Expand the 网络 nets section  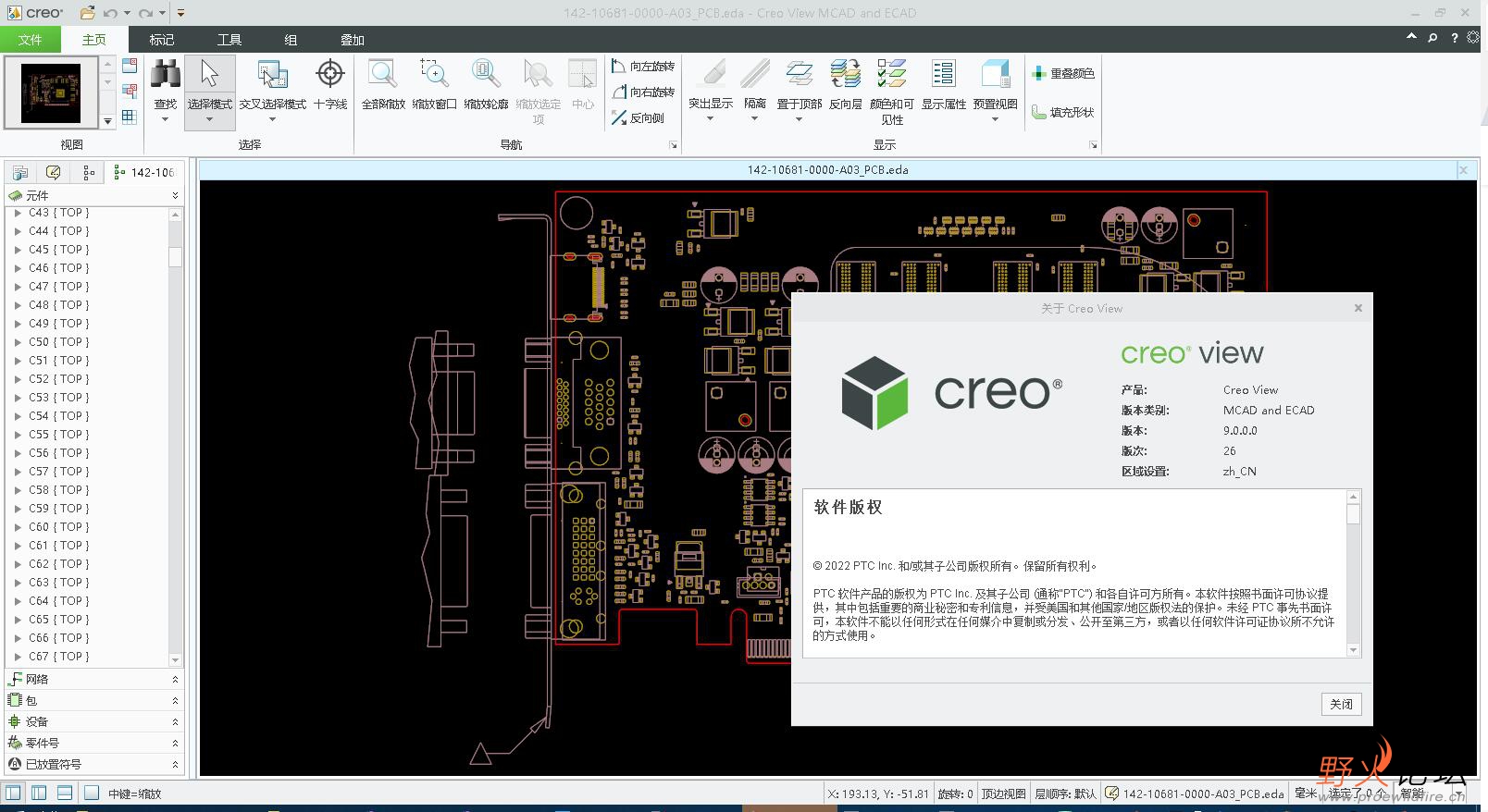coord(175,679)
